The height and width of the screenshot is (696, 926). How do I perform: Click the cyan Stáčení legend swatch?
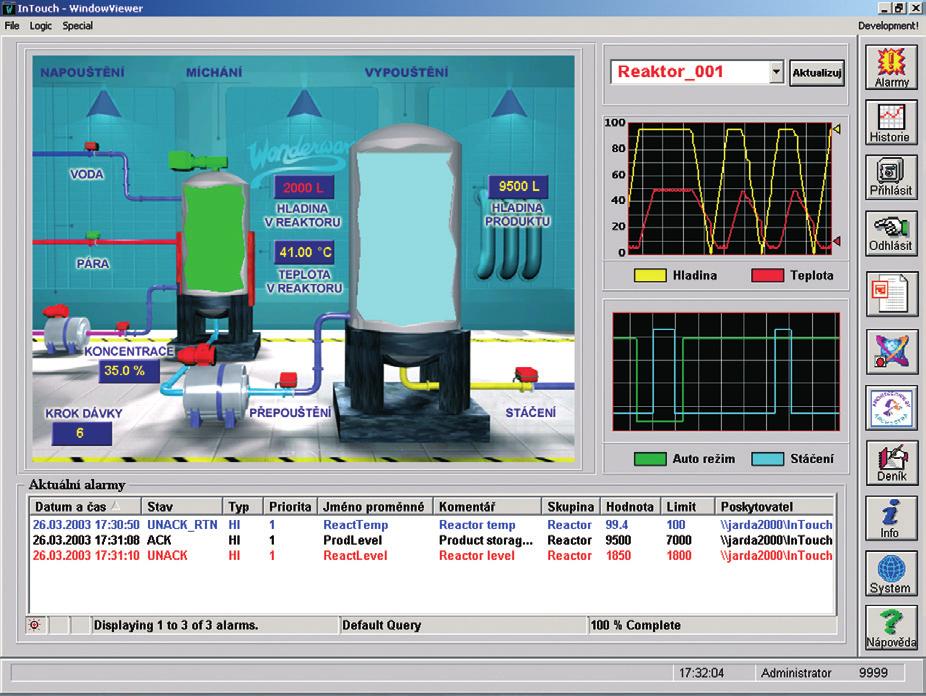click(x=767, y=459)
